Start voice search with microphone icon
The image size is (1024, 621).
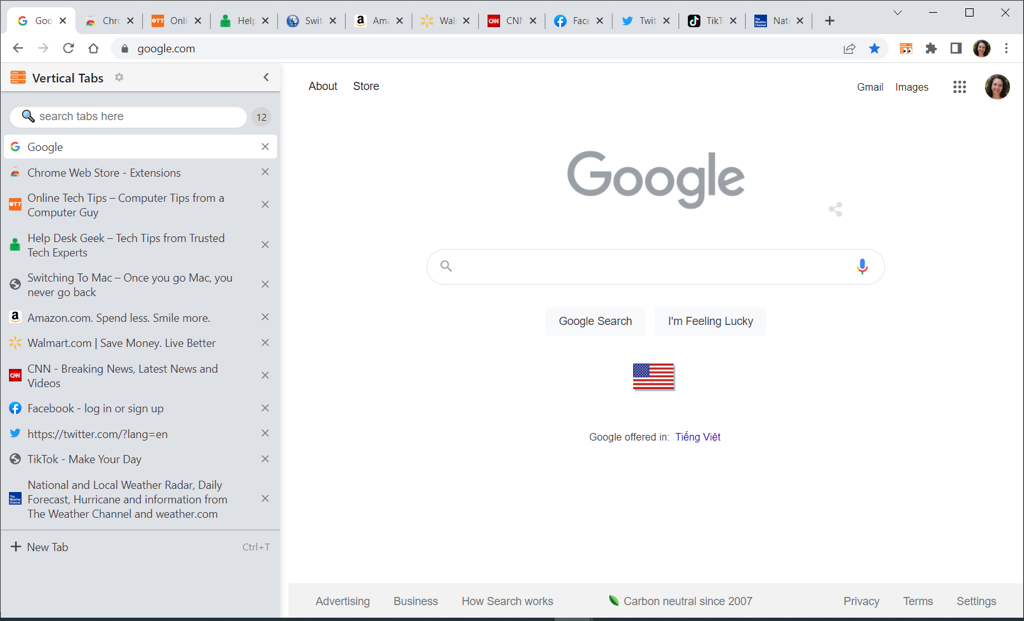click(x=862, y=266)
